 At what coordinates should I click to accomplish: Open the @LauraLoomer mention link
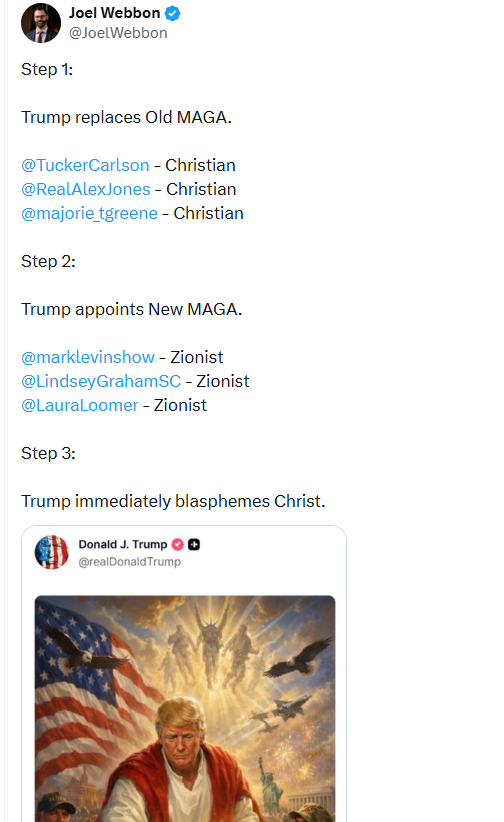tap(80, 405)
